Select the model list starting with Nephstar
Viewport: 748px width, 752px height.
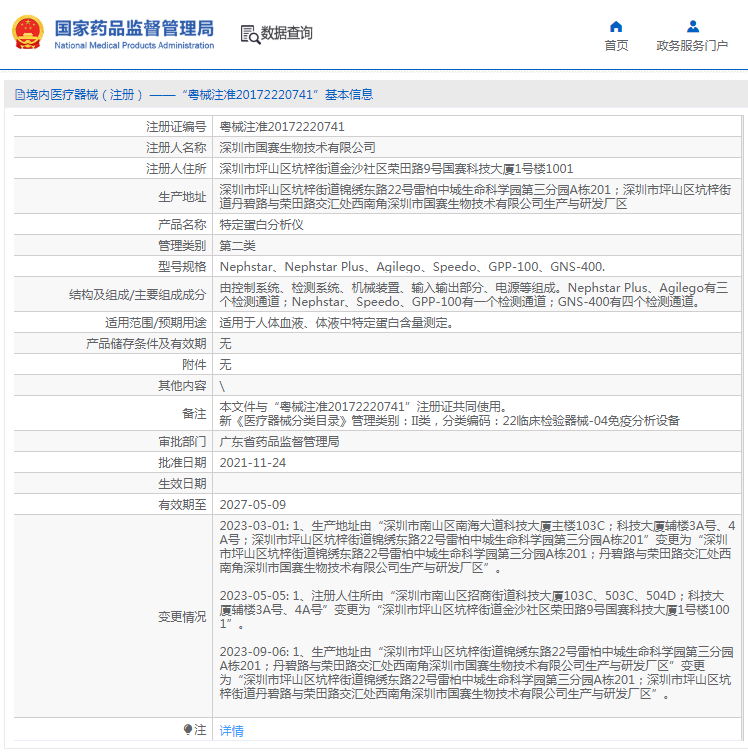(412, 267)
